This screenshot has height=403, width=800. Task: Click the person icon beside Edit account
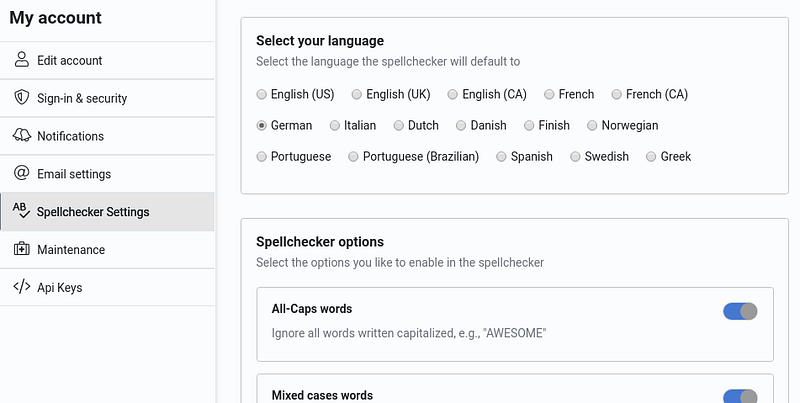pyautogui.click(x=21, y=60)
